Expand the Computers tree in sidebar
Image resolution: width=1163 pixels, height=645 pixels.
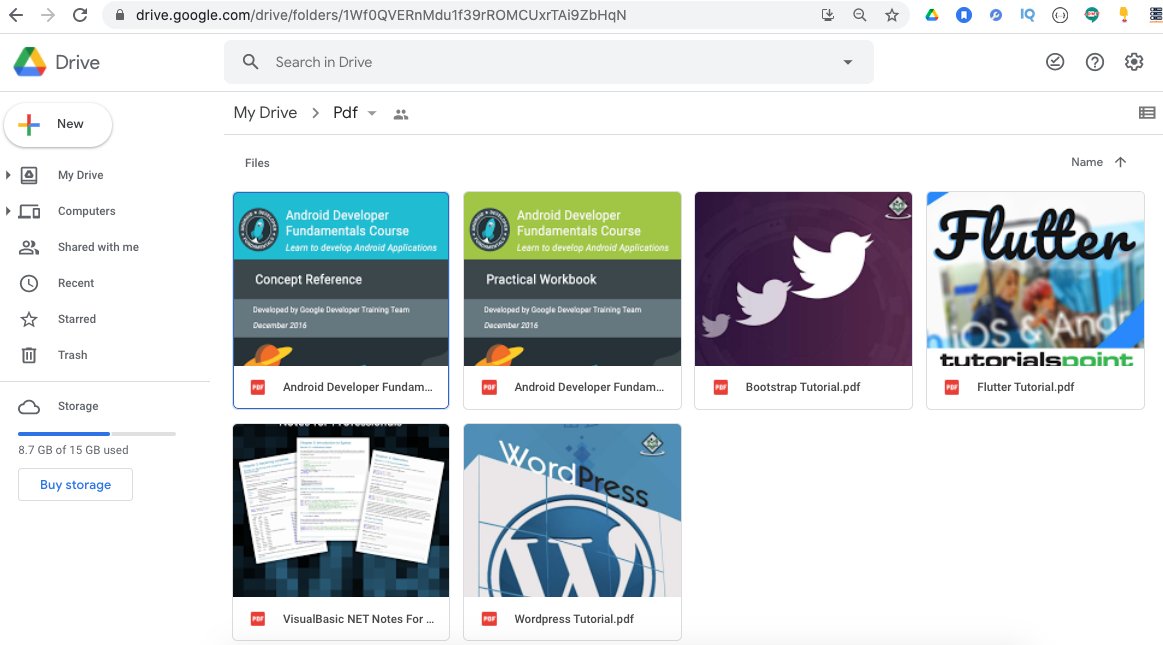pyautogui.click(x=7, y=211)
